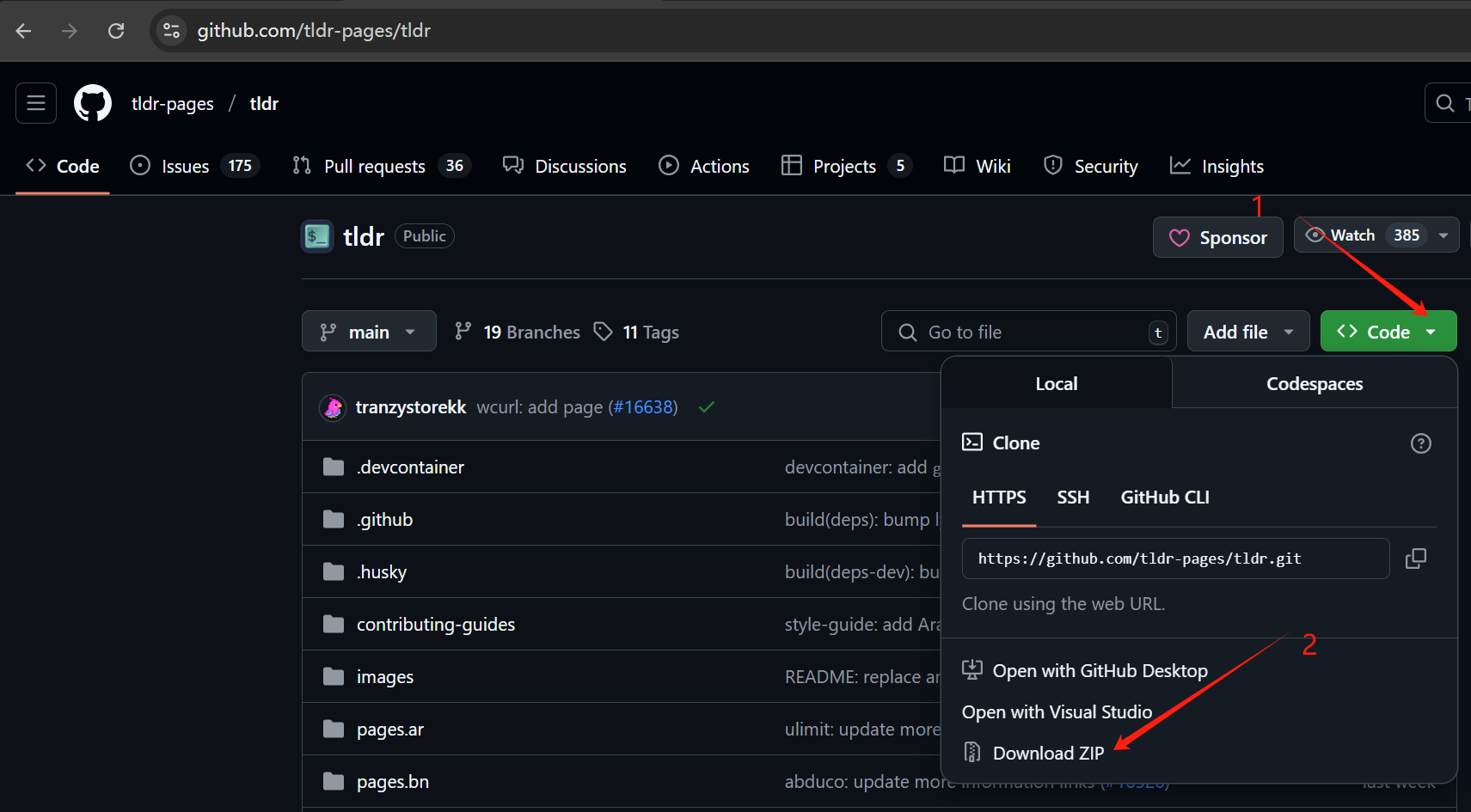Click the tldr repository avatar icon
This screenshot has height=812, width=1471.
coord(317,236)
